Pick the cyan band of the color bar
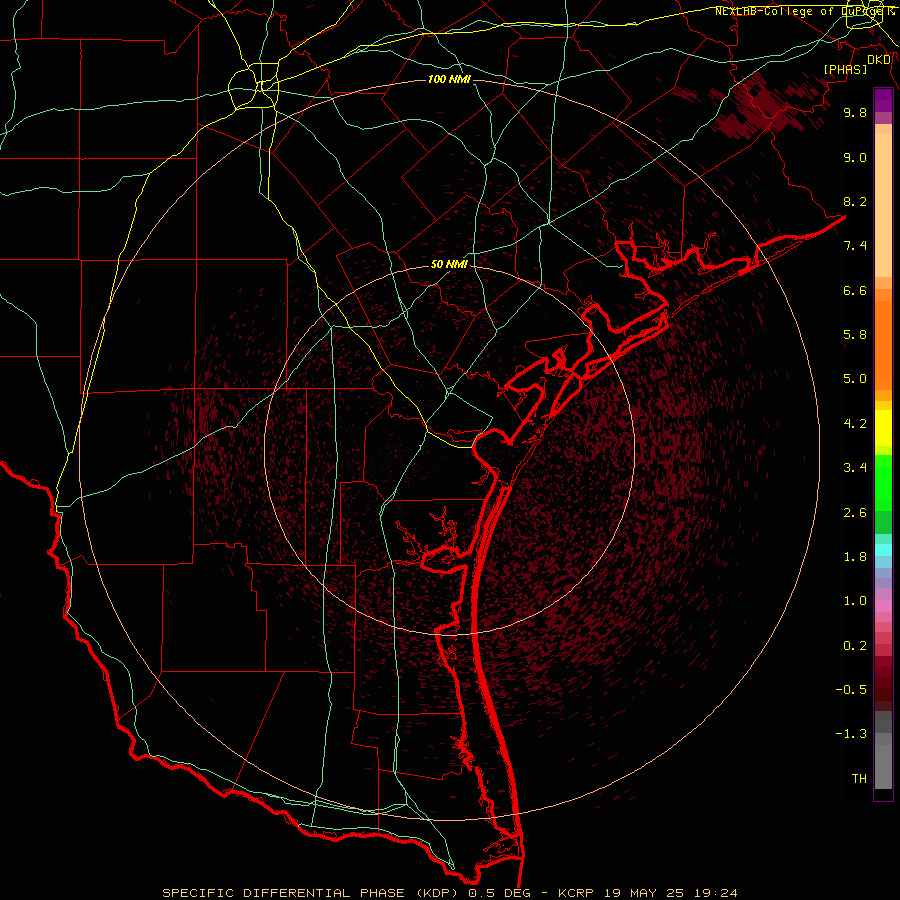The image size is (900, 900). (883, 550)
